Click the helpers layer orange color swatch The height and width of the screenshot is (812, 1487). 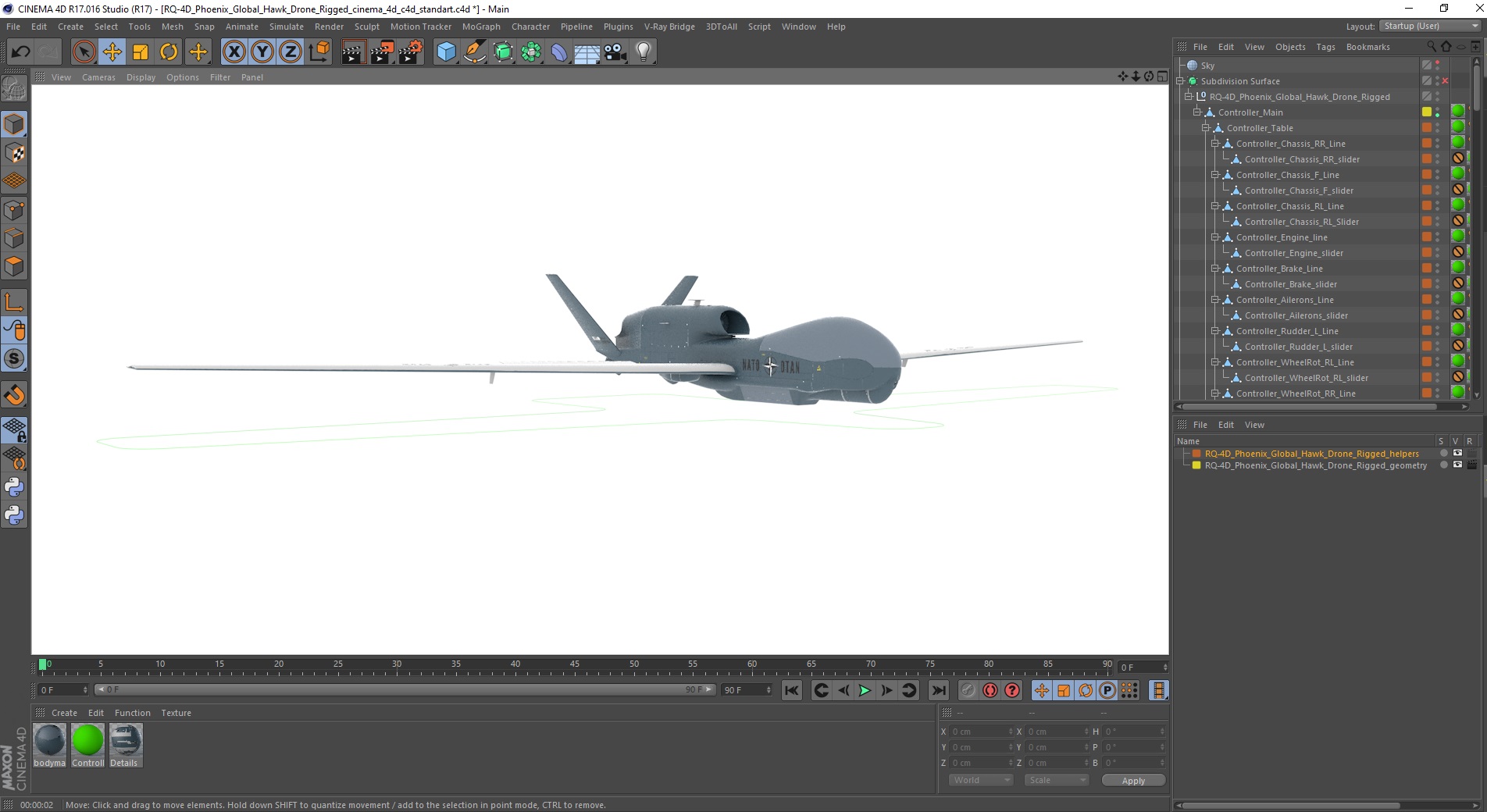(x=1196, y=454)
